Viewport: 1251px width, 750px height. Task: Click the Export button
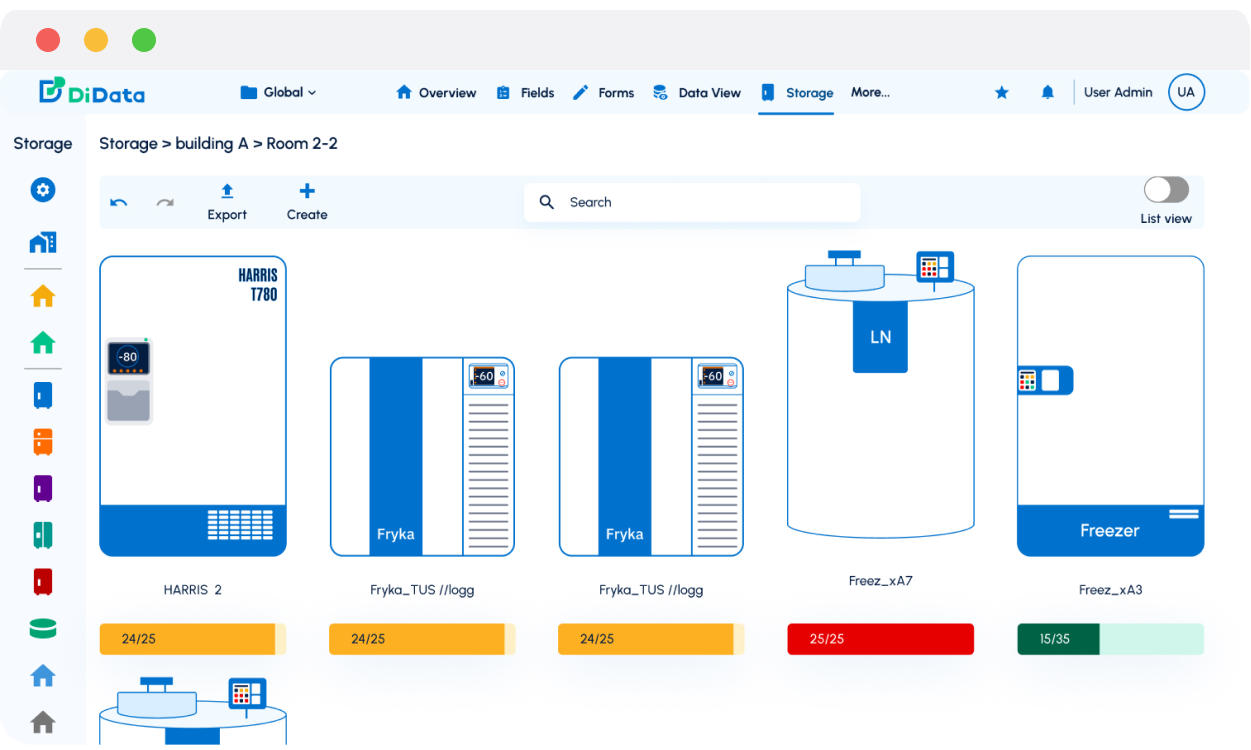click(227, 202)
